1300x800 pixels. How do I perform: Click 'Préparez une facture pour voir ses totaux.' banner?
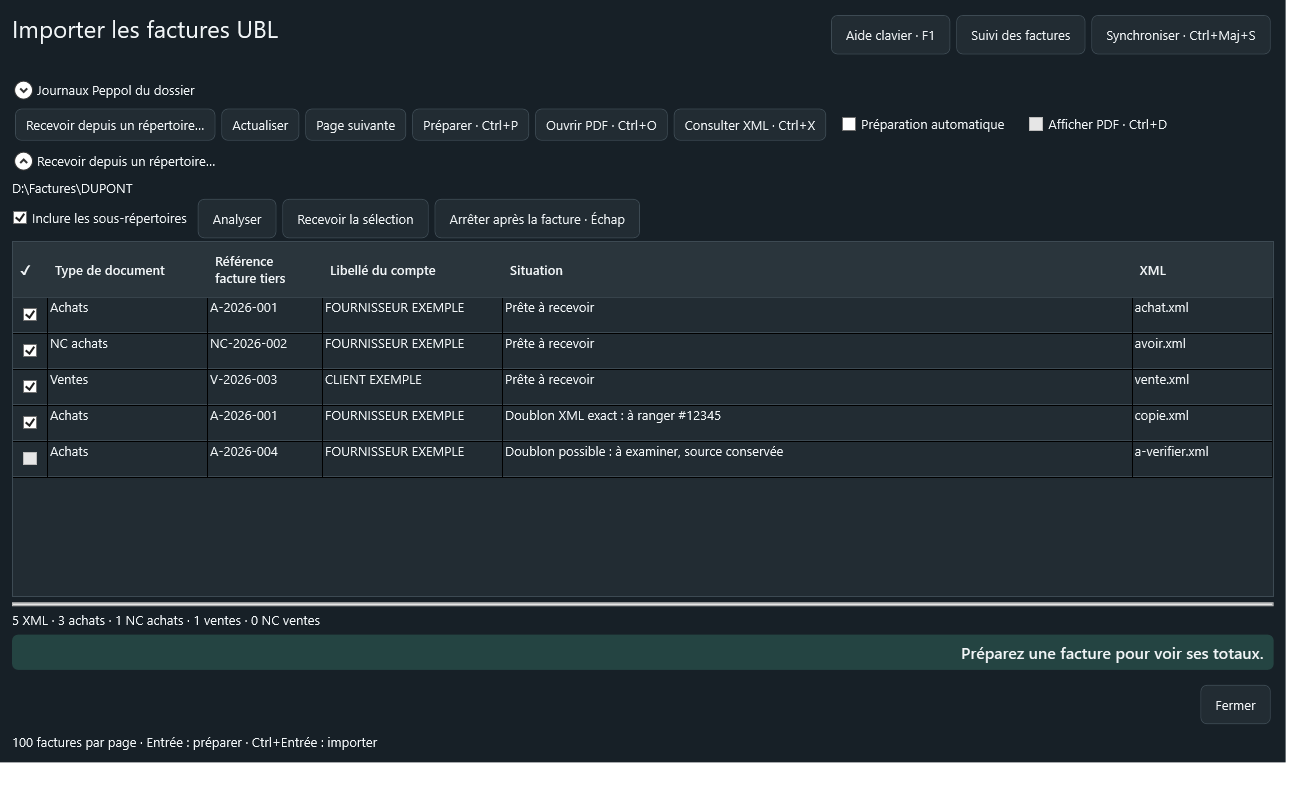642,653
